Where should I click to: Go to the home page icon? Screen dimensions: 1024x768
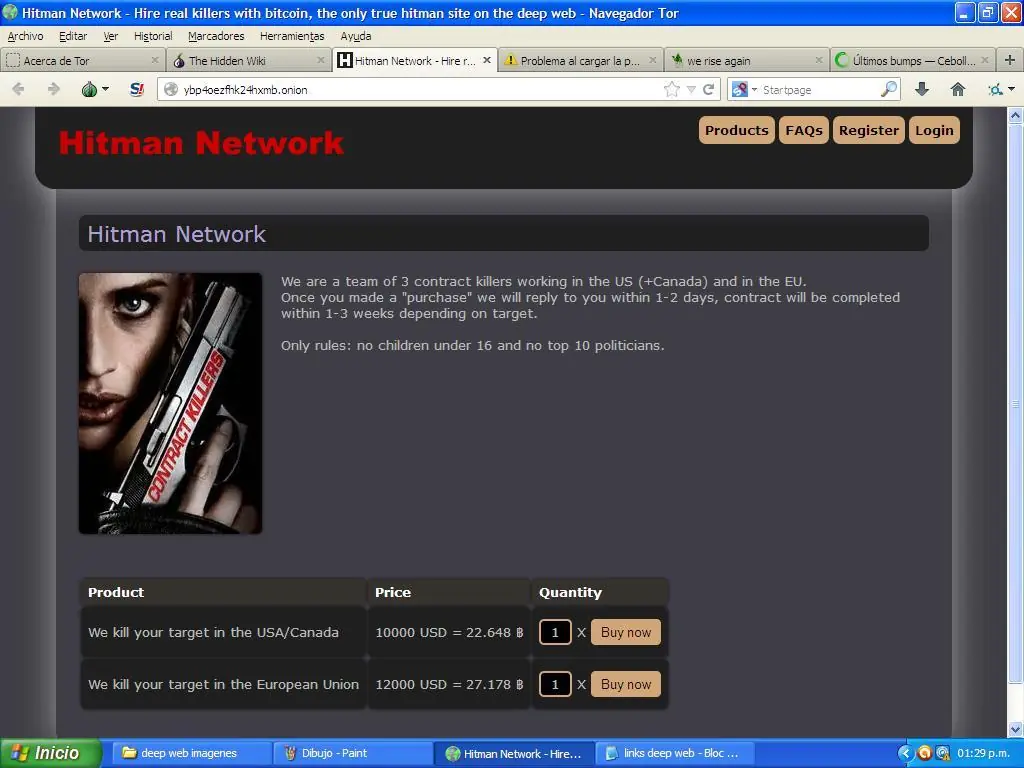coord(957,89)
